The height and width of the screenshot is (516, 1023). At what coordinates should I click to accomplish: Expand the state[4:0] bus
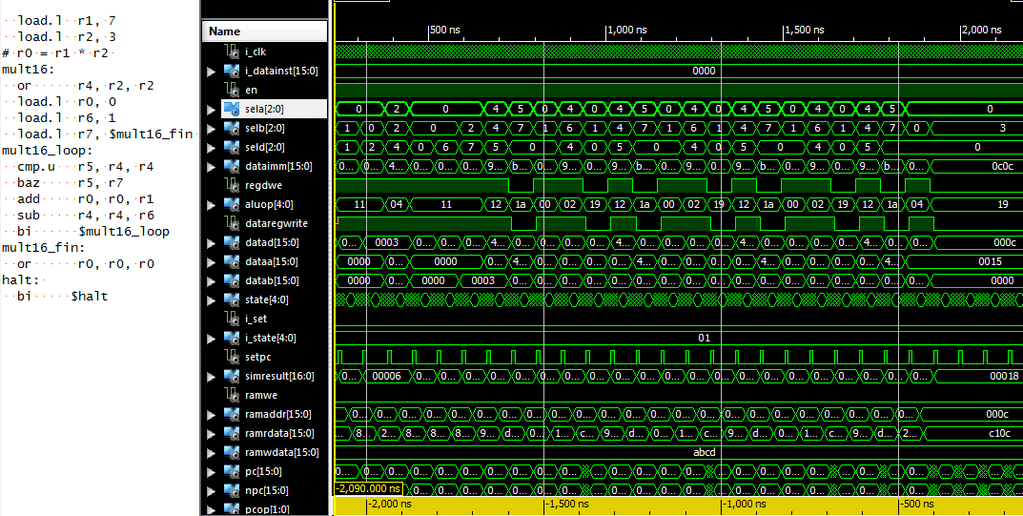click(x=211, y=301)
